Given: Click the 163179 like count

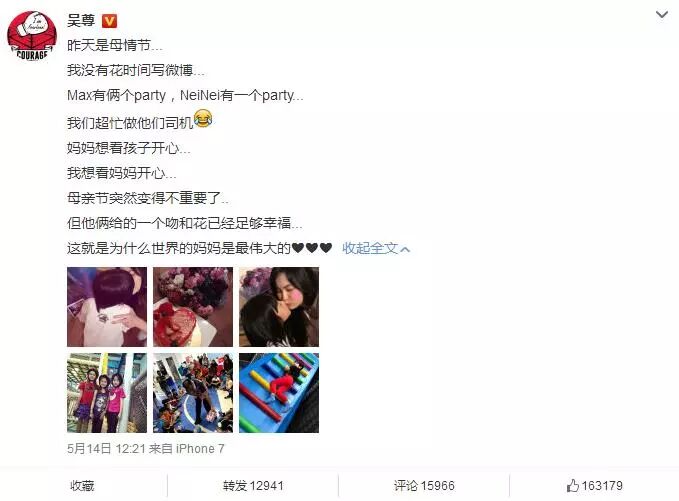Looking at the screenshot, I should click(x=602, y=486).
